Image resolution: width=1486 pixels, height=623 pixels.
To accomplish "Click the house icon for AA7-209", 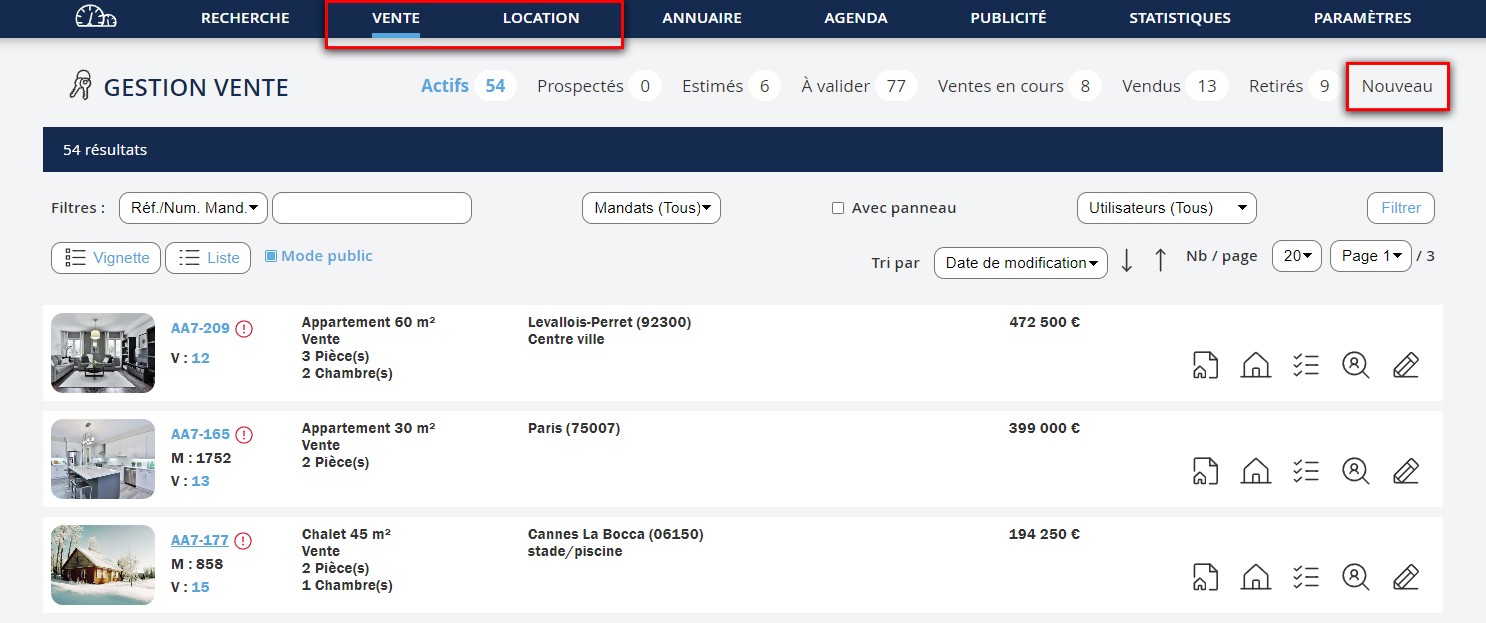I will pos(1255,365).
